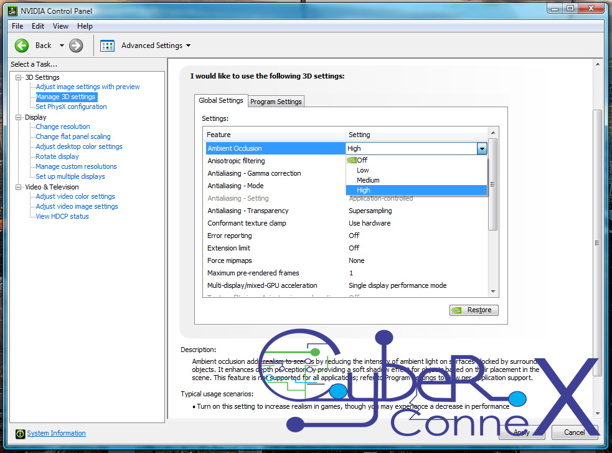Click main panel scroll-up arrow

click(597, 64)
